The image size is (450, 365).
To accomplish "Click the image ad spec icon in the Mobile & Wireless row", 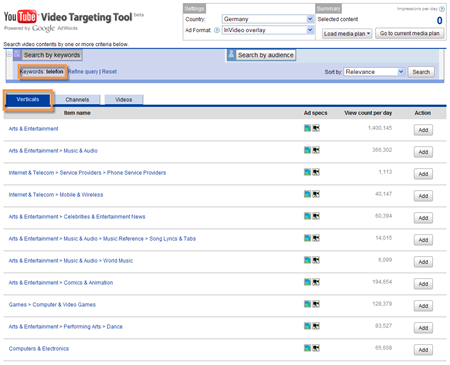I will (307, 194).
